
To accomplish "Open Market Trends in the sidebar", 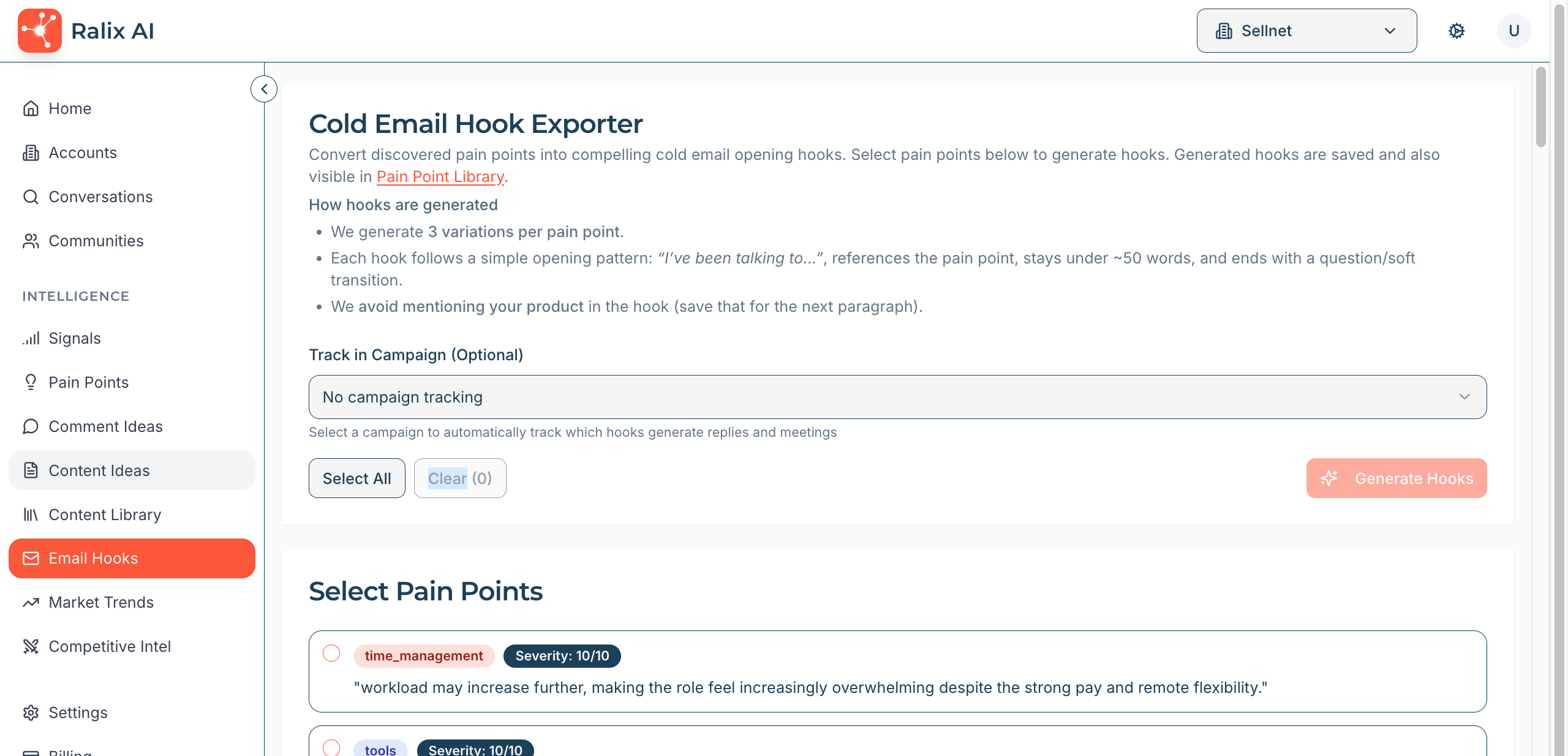I will pos(101,602).
